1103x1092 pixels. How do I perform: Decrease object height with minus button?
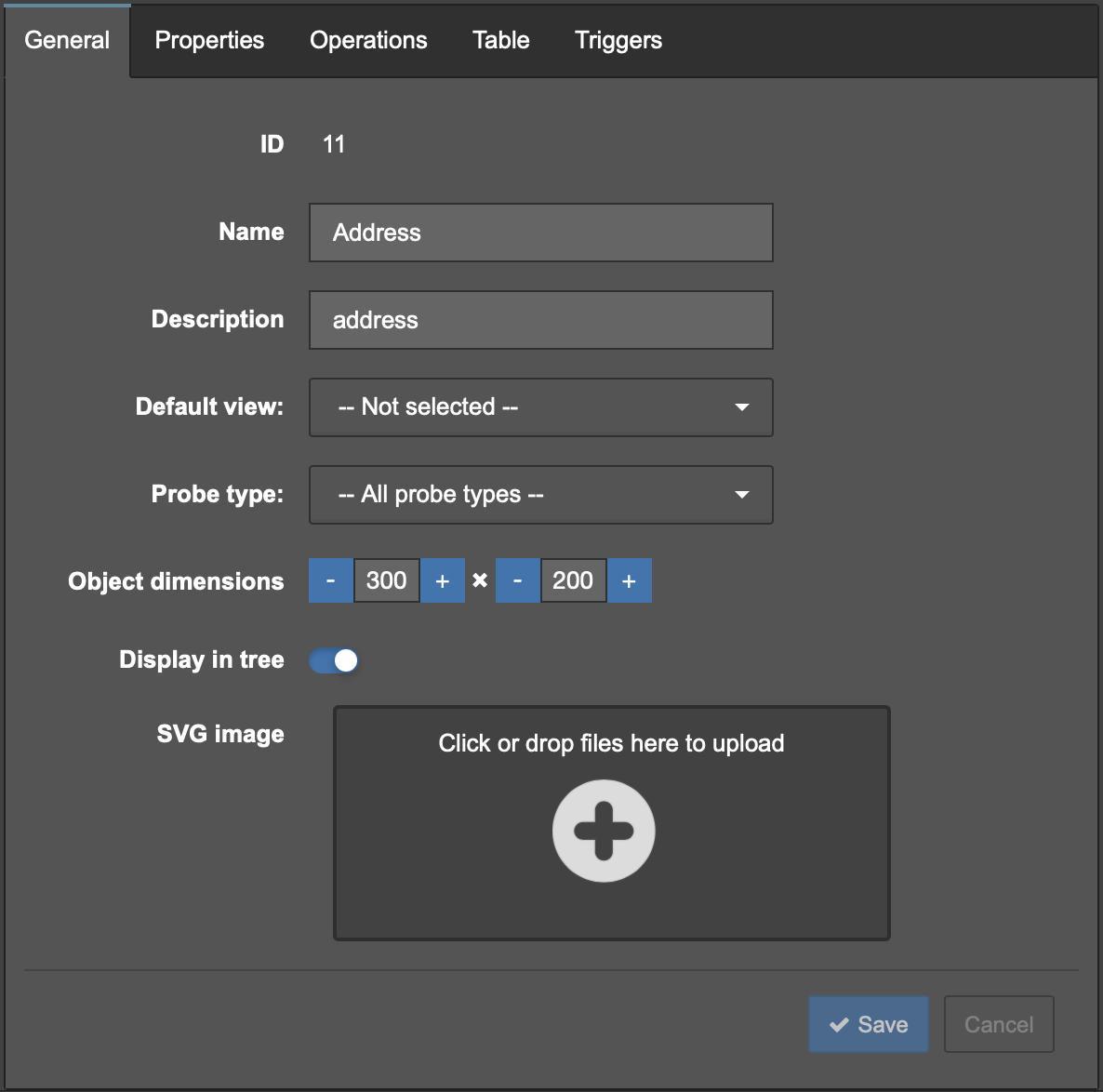coord(518,580)
